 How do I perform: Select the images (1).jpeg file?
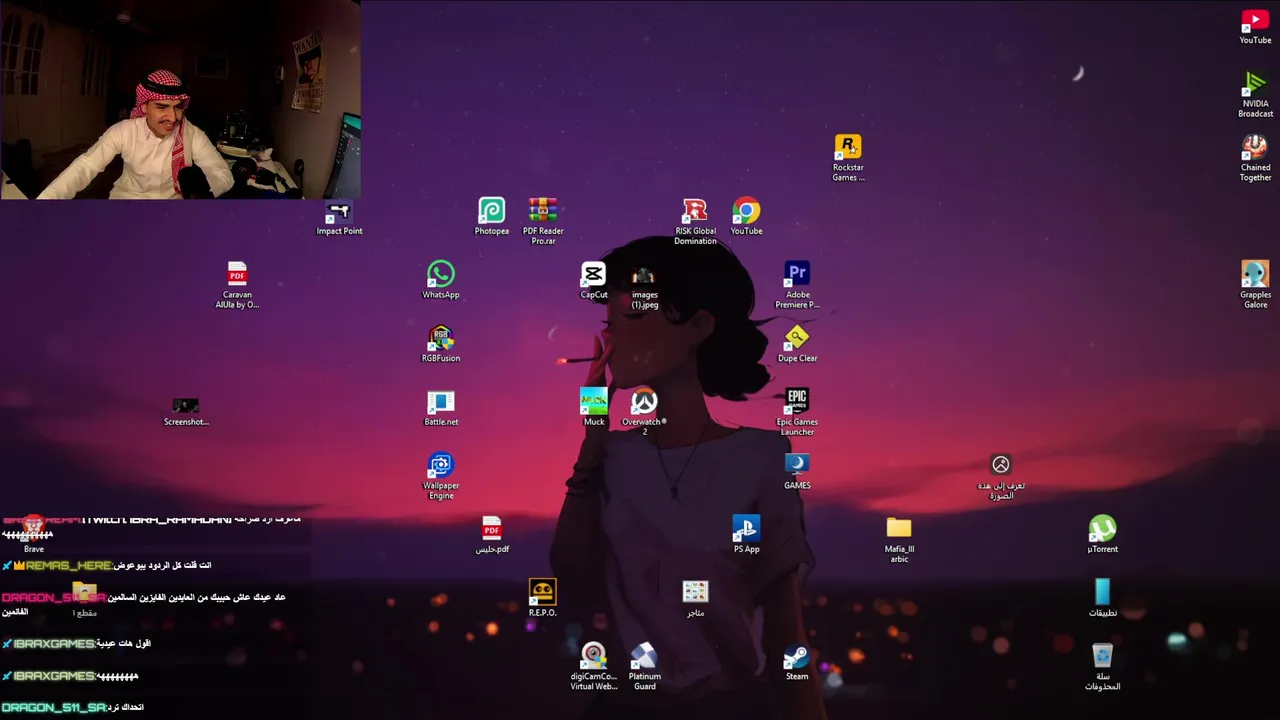click(644, 285)
